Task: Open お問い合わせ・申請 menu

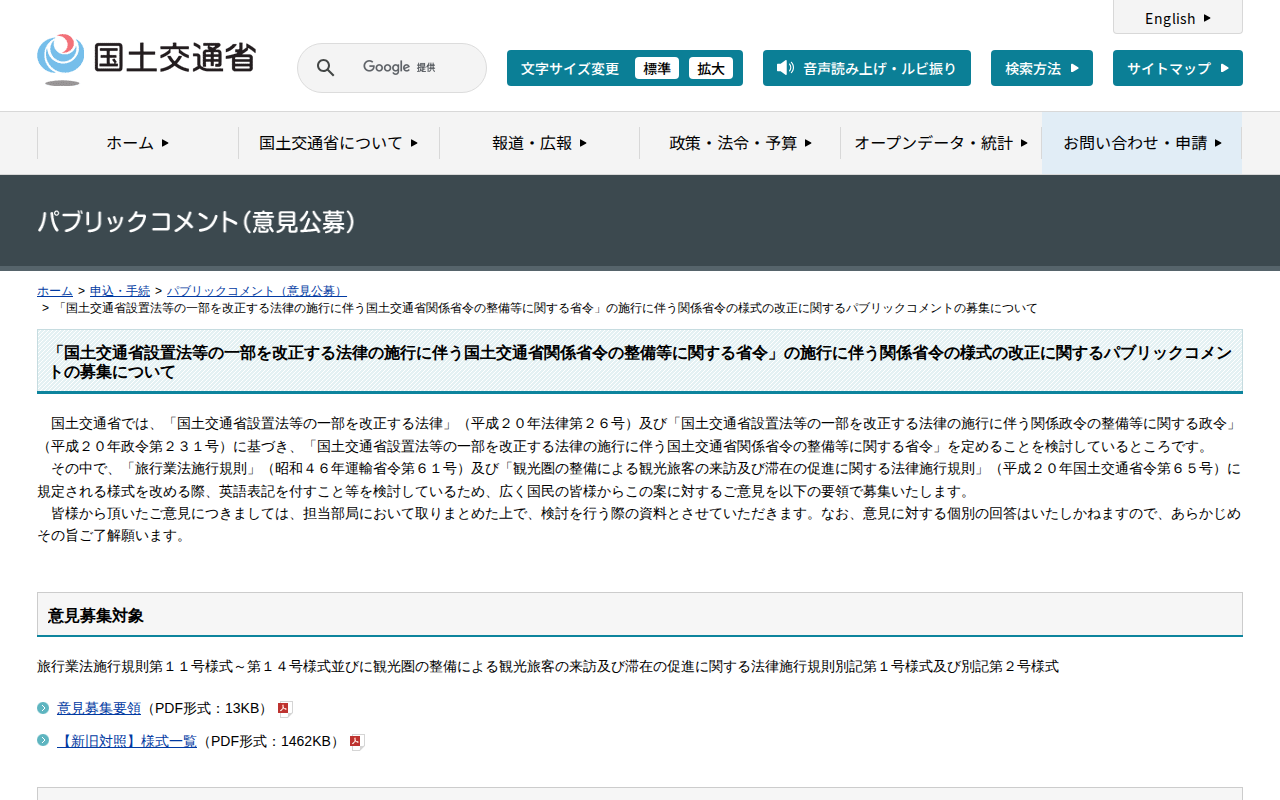Action: coord(1142,143)
